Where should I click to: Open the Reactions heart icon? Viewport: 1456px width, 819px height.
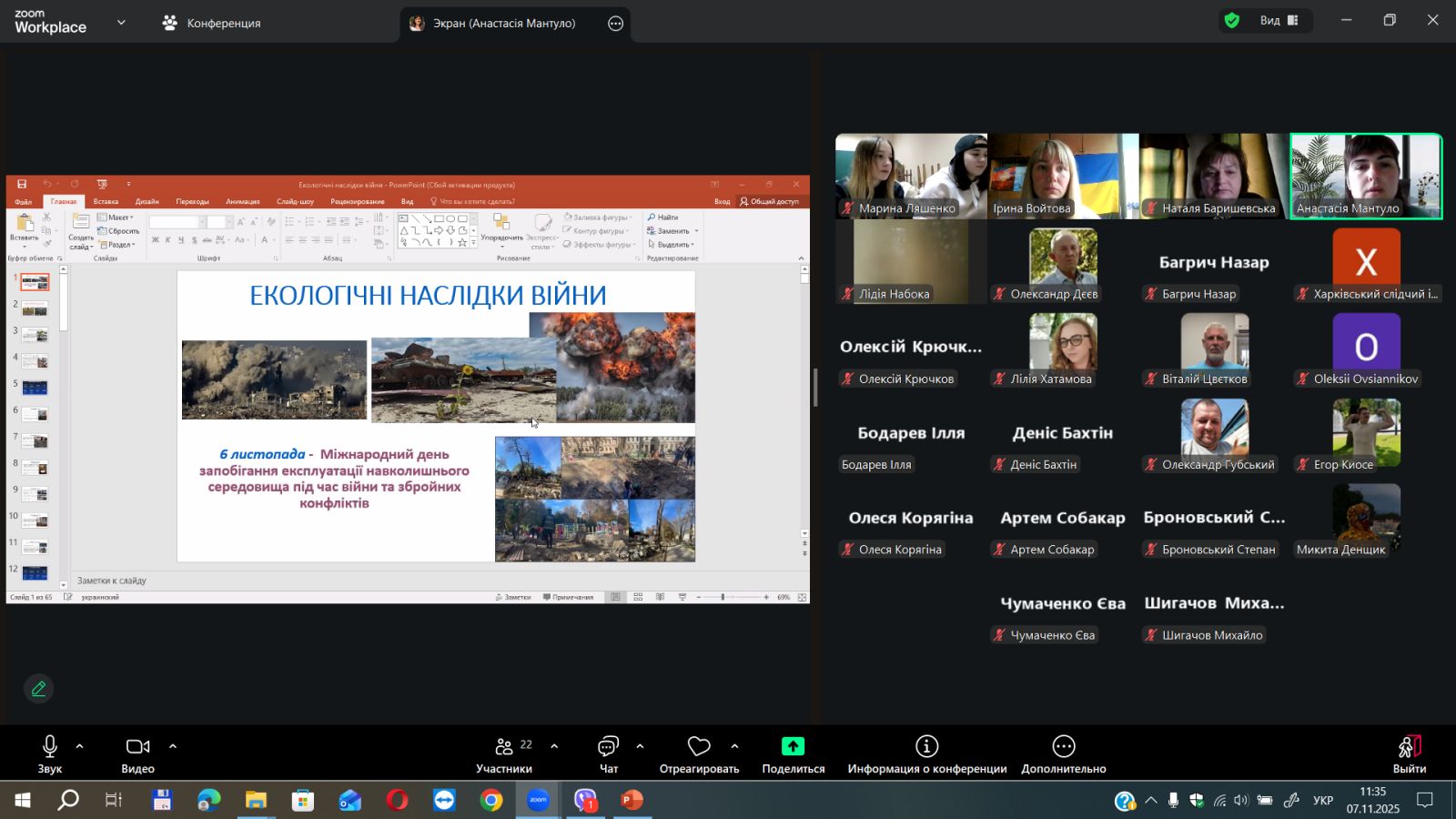(x=699, y=746)
